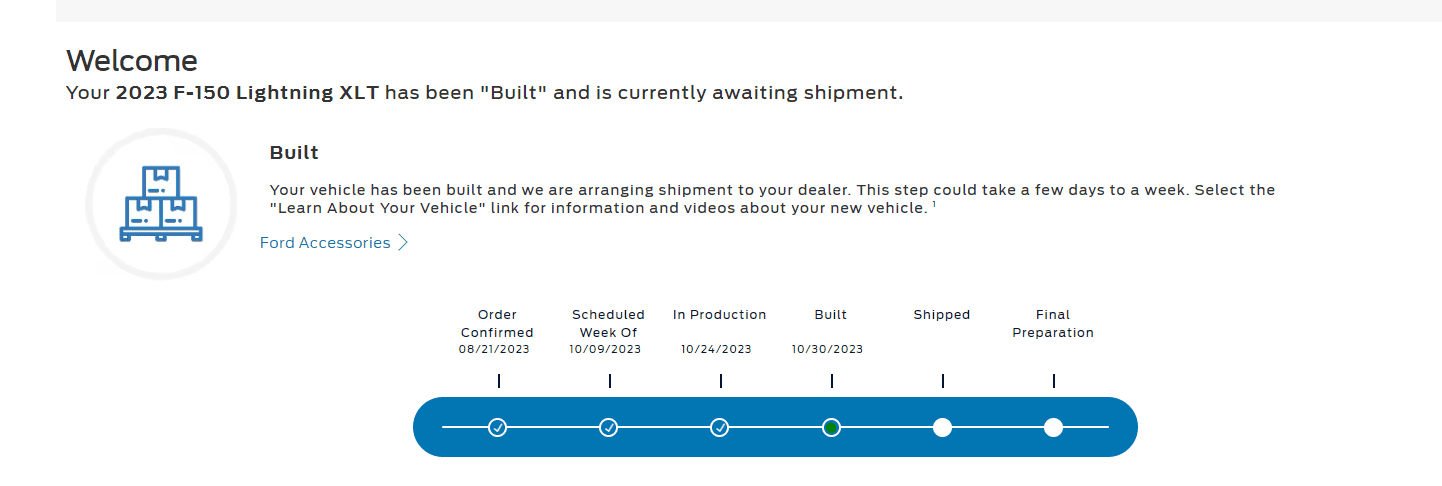
Task: Click the In Production checkmark circle
Action: coord(720,428)
